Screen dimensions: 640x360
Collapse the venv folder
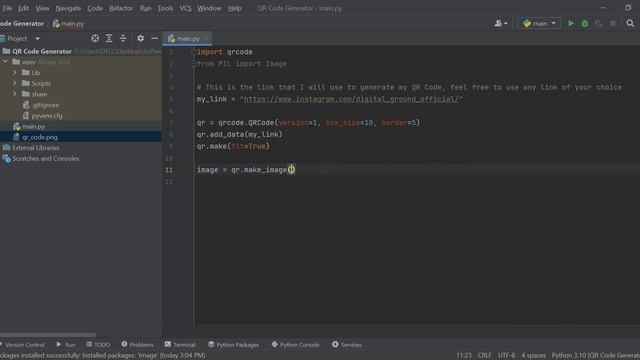click(x=5, y=62)
